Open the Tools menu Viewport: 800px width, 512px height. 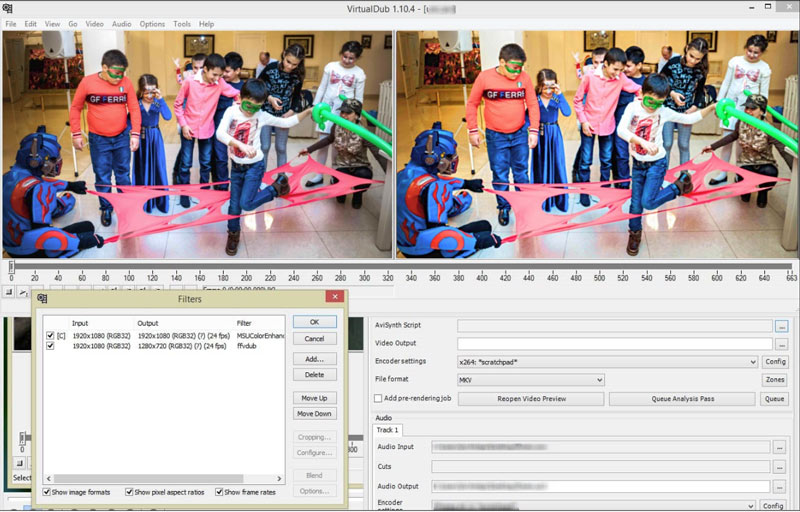pos(182,24)
